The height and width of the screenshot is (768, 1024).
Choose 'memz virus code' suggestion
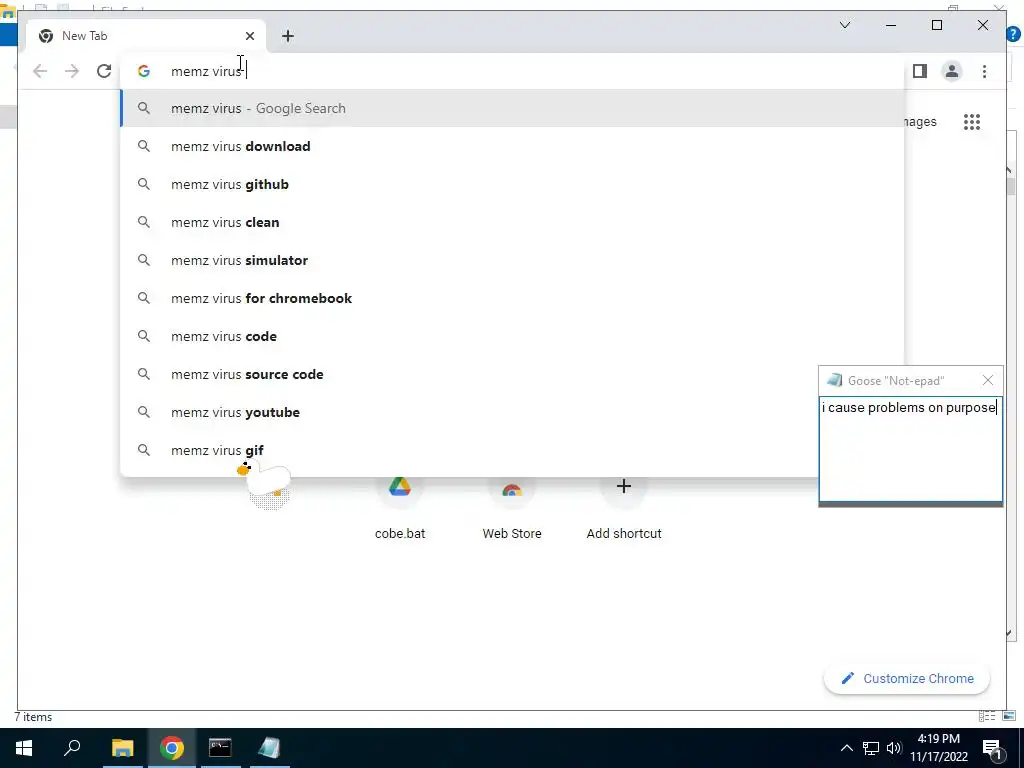point(513,336)
